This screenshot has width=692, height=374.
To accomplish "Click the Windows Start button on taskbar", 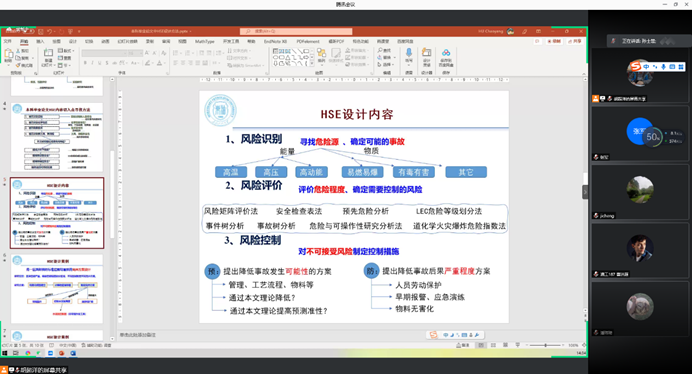I will (x=5, y=353).
